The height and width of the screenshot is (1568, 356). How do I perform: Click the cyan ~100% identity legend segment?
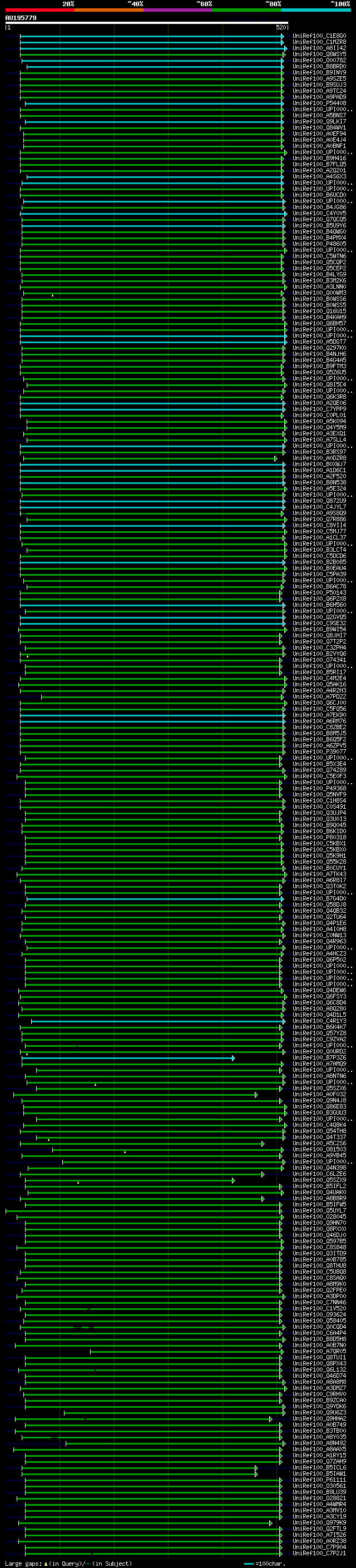pyautogui.click(x=316, y=10)
